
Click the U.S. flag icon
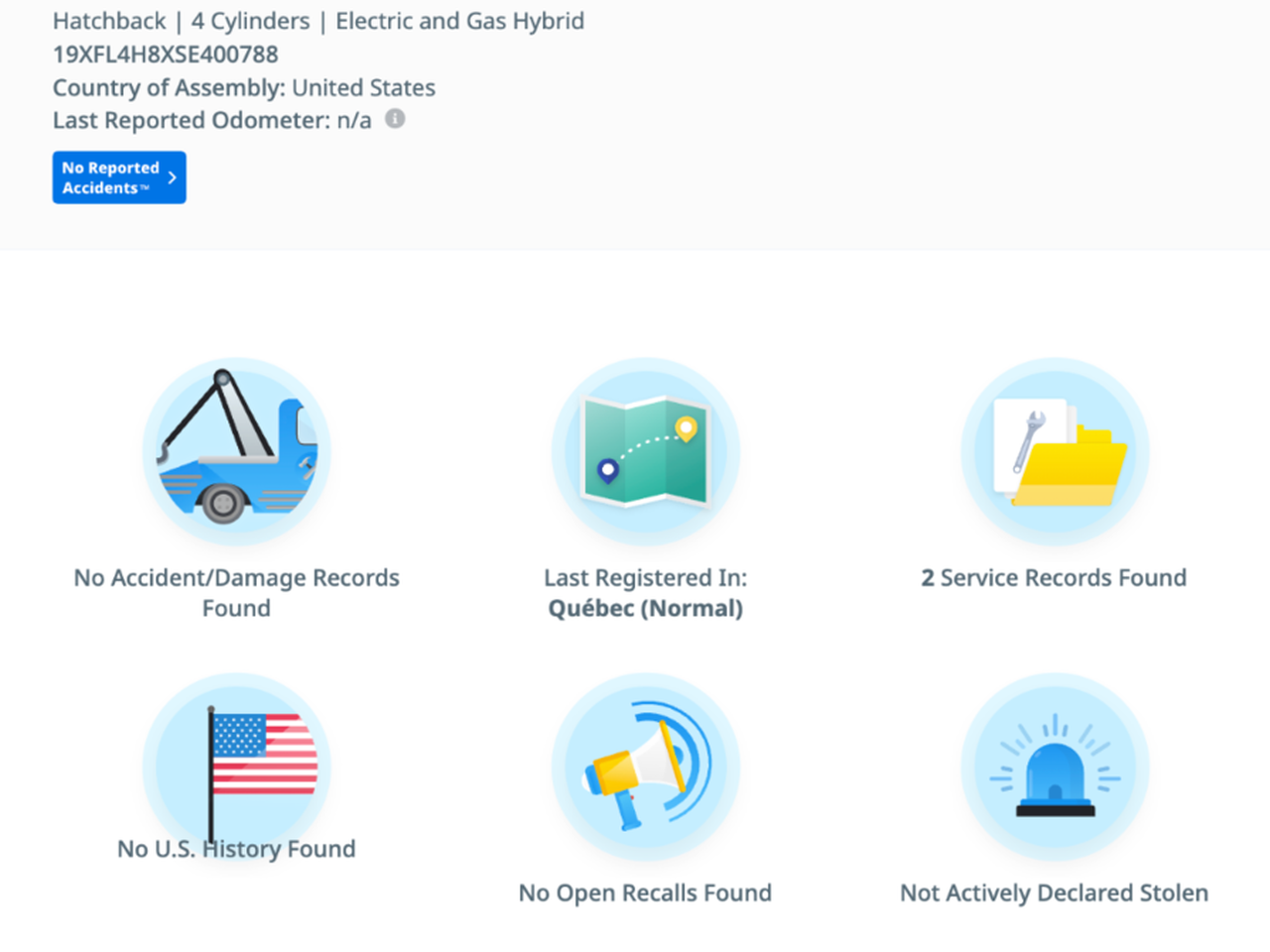[236, 764]
